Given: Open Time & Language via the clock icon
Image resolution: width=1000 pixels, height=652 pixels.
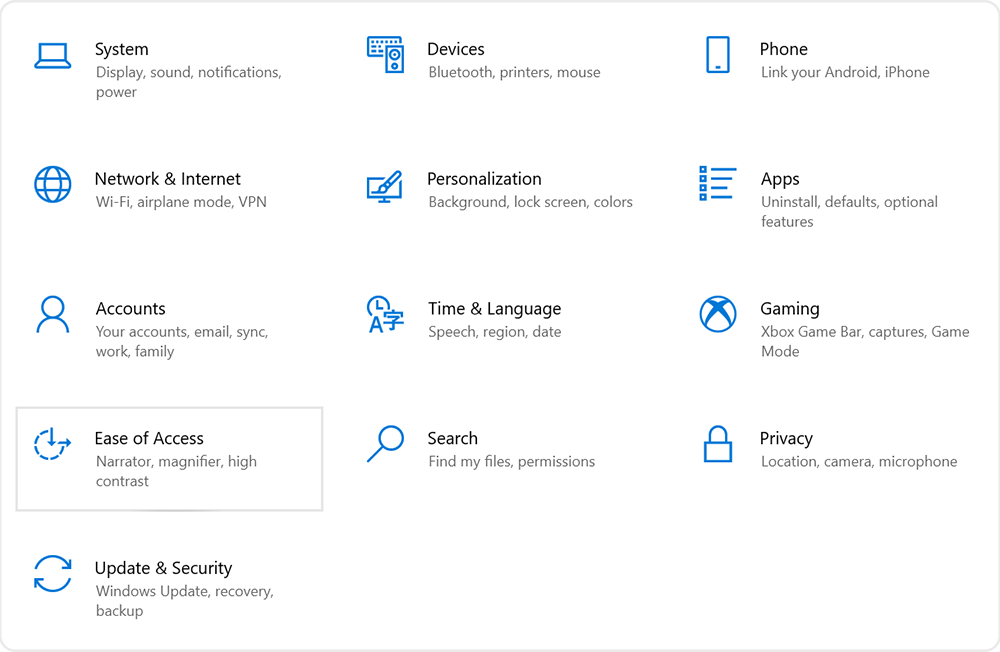Looking at the screenshot, I should [x=387, y=315].
